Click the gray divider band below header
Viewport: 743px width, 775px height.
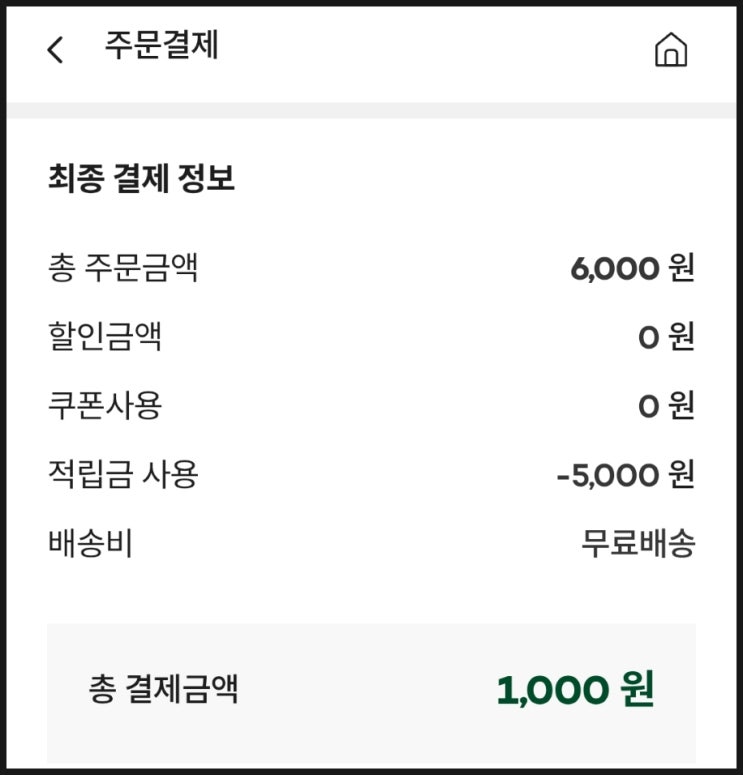click(x=371, y=110)
